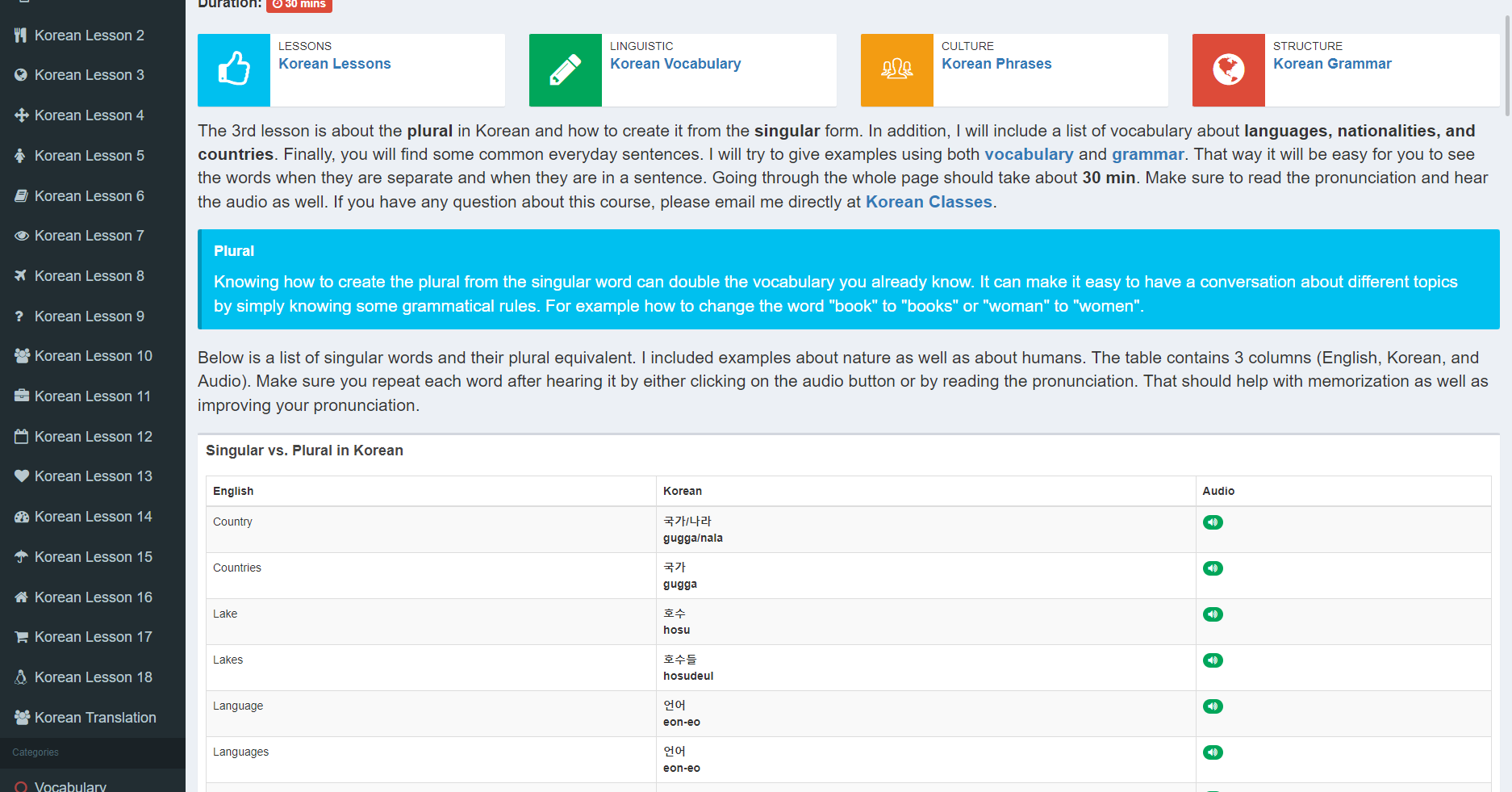This screenshot has width=1512, height=792.
Task: Select the book icon beside Korean Lesson 6
Action: (20, 195)
